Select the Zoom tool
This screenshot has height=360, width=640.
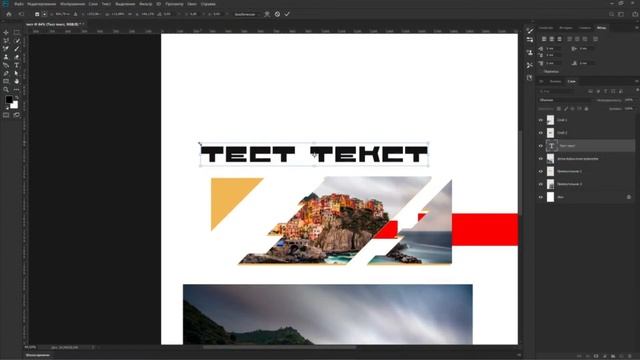pyautogui.click(x=6, y=89)
